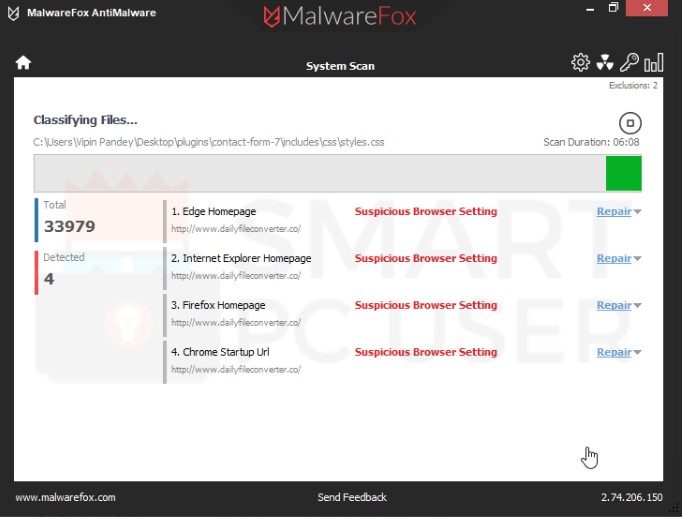Select the 1. Edge Homepage row

(x=402, y=221)
